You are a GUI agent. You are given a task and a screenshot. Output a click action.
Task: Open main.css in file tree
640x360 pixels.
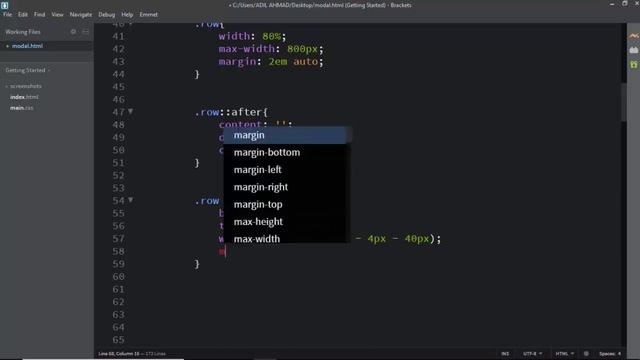(x=22, y=108)
